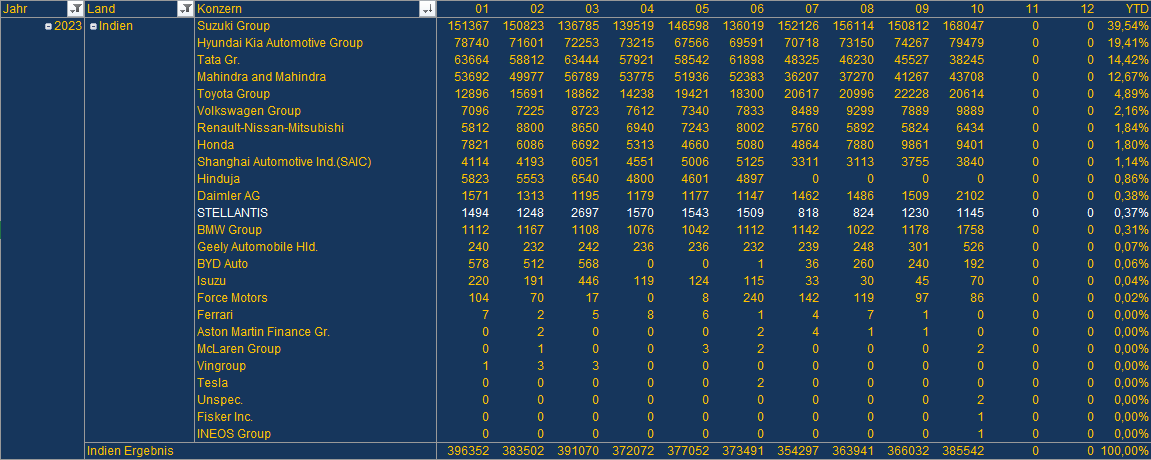The image size is (1151, 460).
Task: Click the INEOS Group label
Action: [233, 434]
